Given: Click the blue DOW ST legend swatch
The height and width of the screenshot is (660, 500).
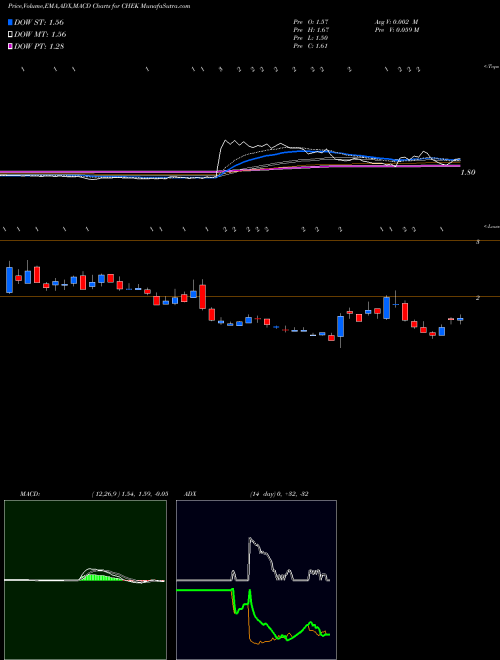Looking at the screenshot, I should pyautogui.click(x=11, y=22).
